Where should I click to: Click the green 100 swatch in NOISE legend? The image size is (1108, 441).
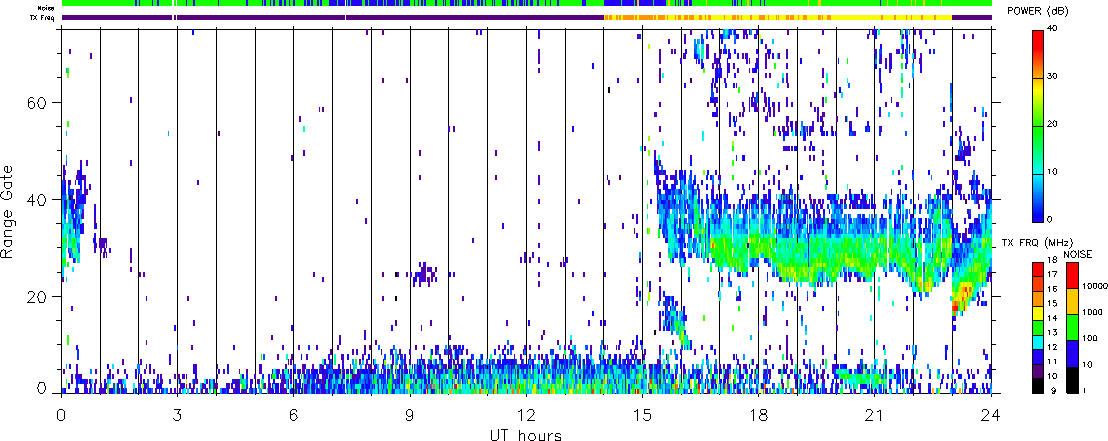click(x=1072, y=327)
